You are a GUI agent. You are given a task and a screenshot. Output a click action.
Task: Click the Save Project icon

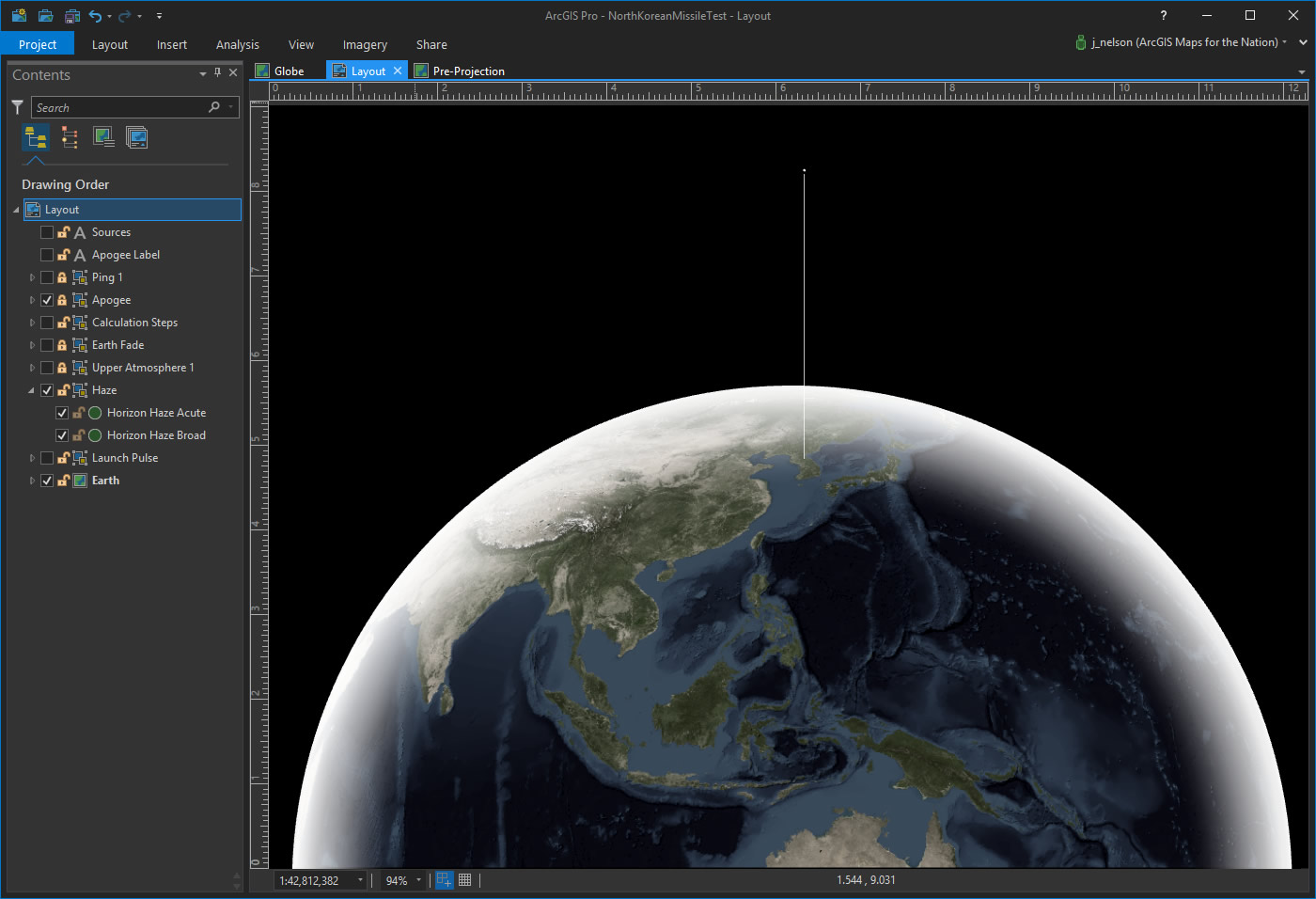pyautogui.click(x=72, y=16)
